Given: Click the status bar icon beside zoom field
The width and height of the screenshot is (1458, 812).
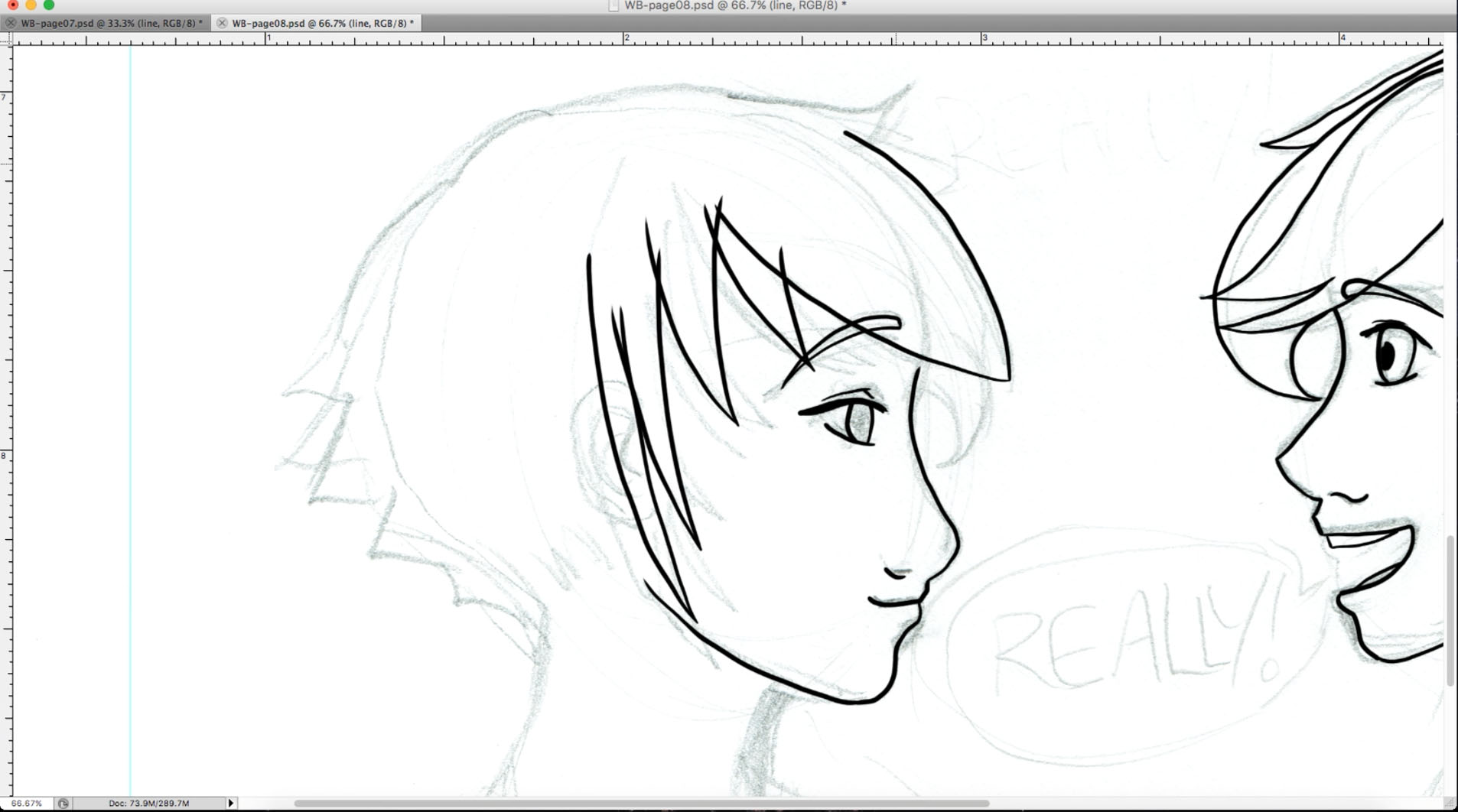Looking at the screenshot, I should pyautogui.click(x=63, y=803).
